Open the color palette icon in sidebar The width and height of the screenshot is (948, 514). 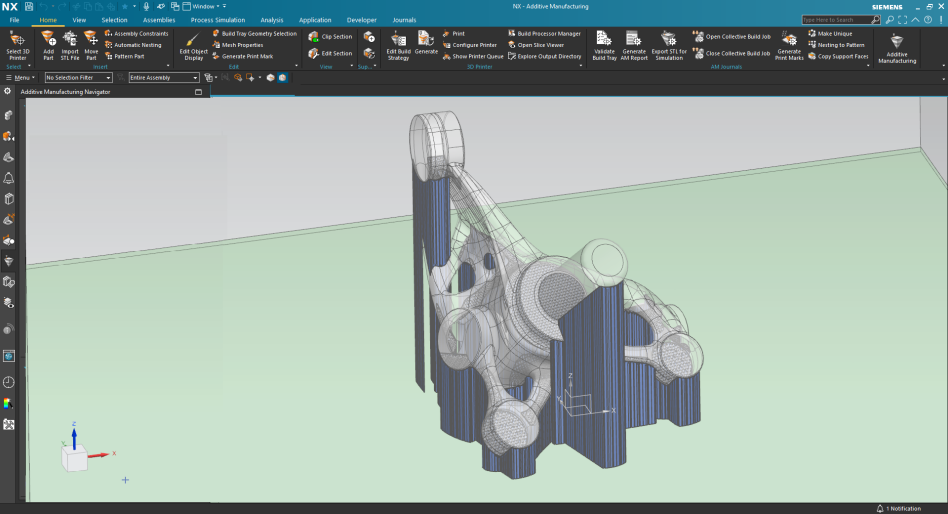(9, 403)
